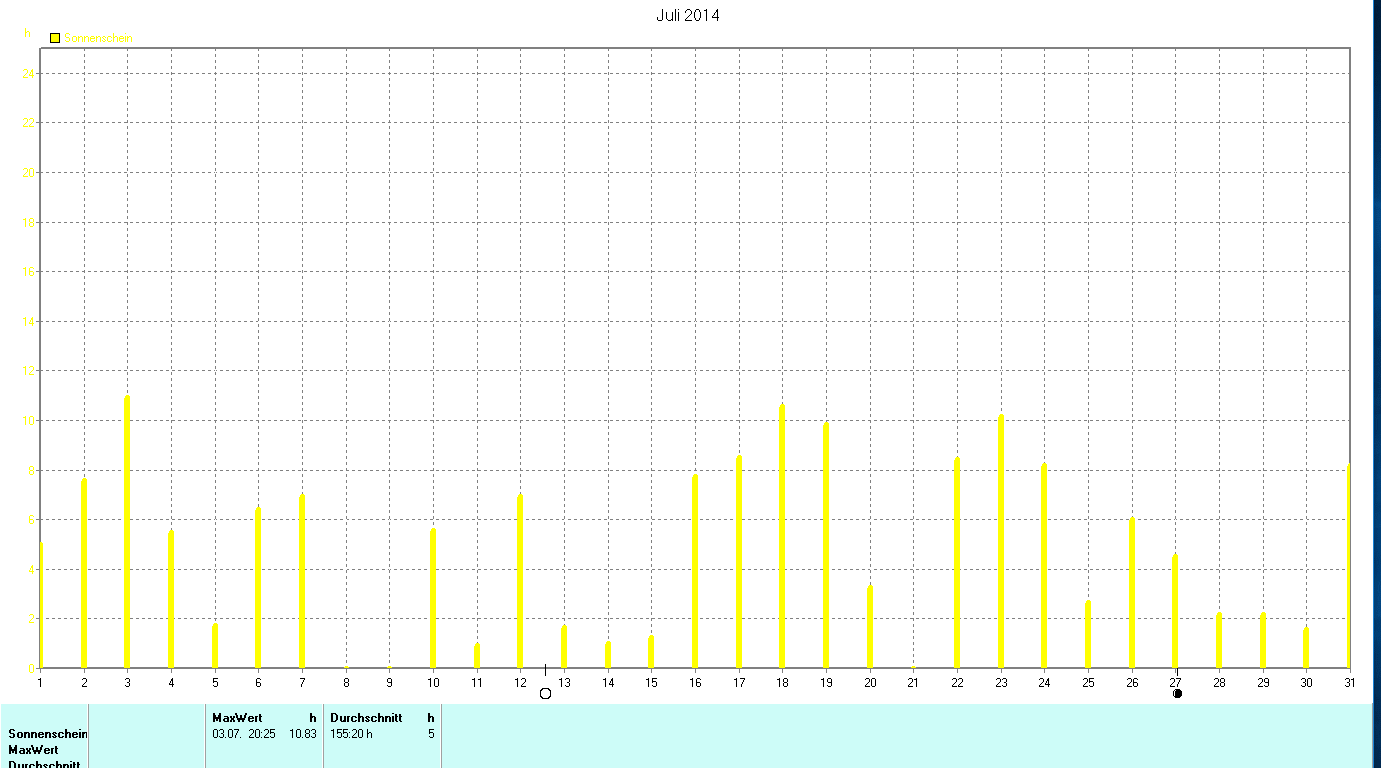Select x-axis day label 1

[40, 682]
